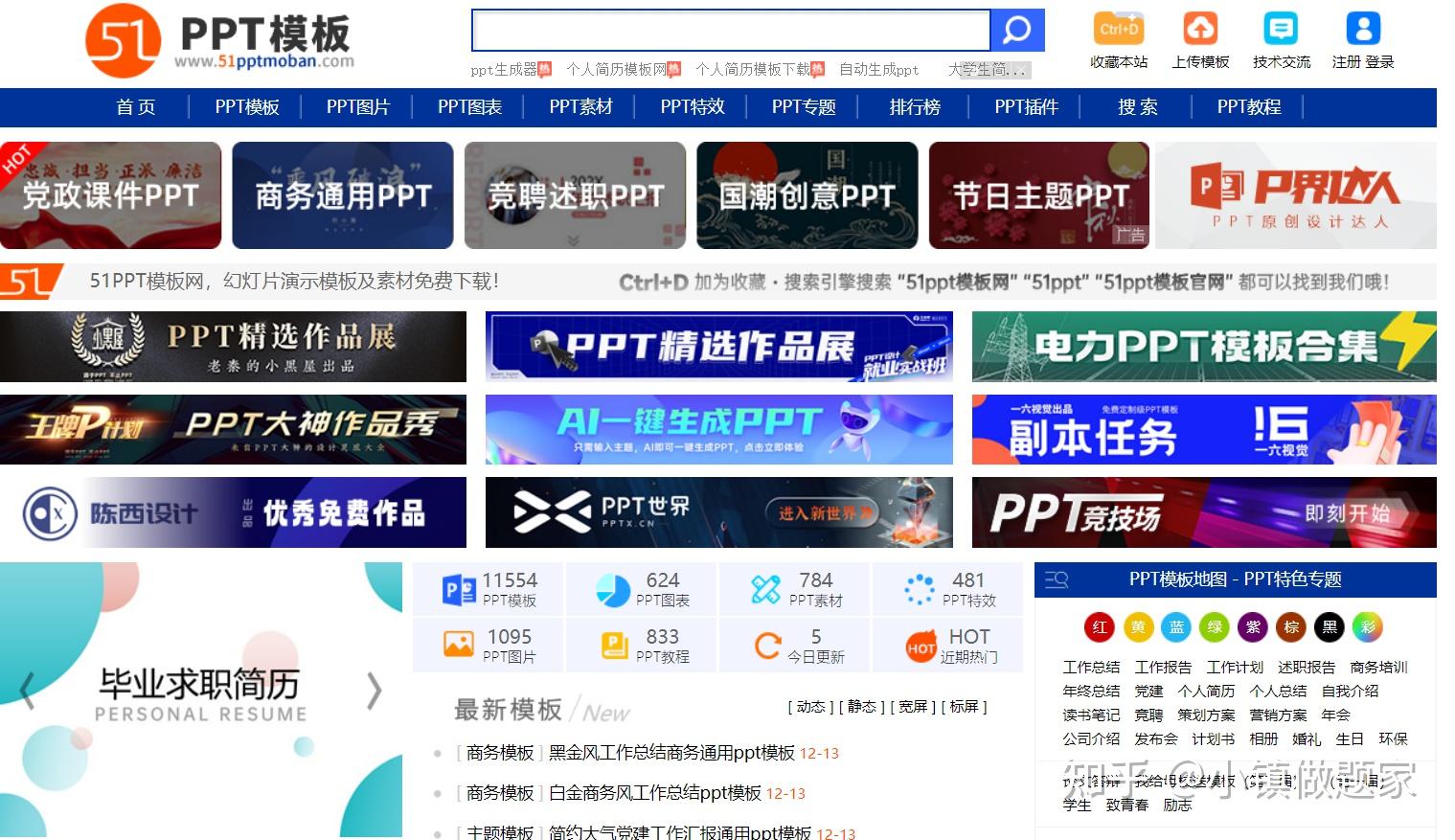Open the AI一键生成PPT banner
Viewport: 1455px width, 840px height.
719,430
